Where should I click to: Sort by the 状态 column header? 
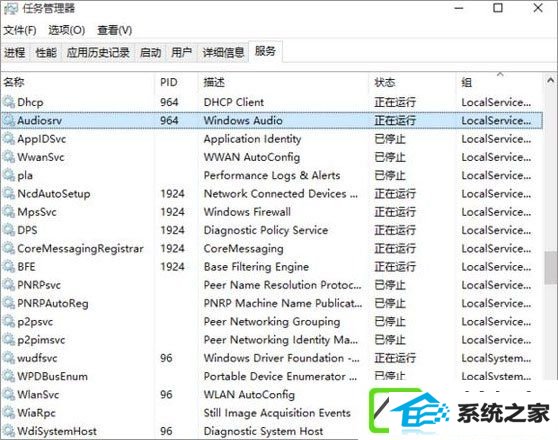[385, 83]
